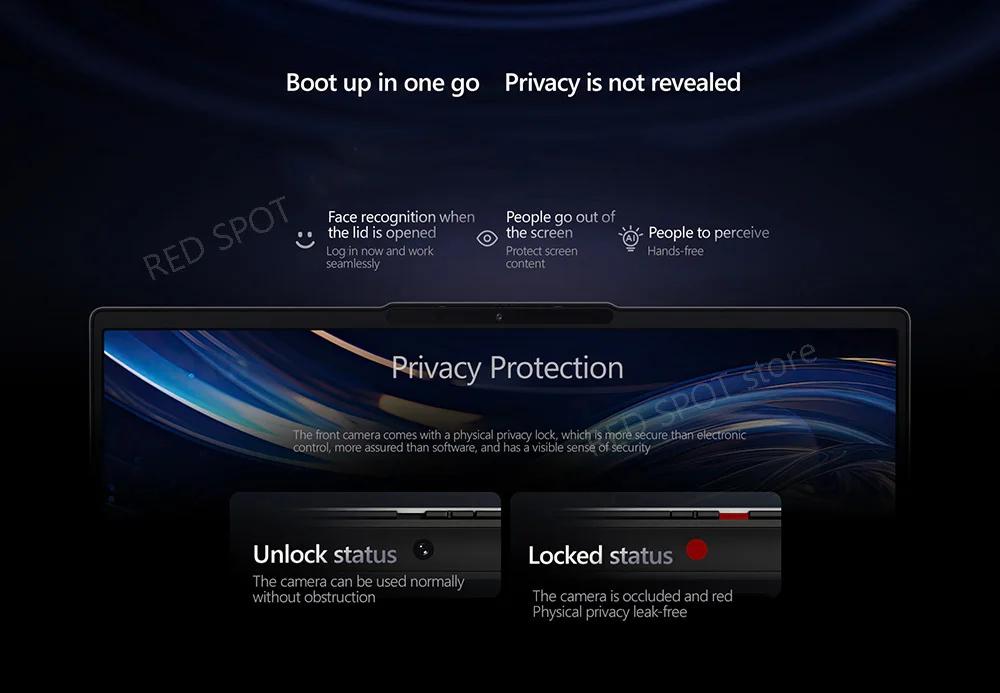1000x693 pixels.
Task: Click the red privacy shutter slider
Action: 733,515
